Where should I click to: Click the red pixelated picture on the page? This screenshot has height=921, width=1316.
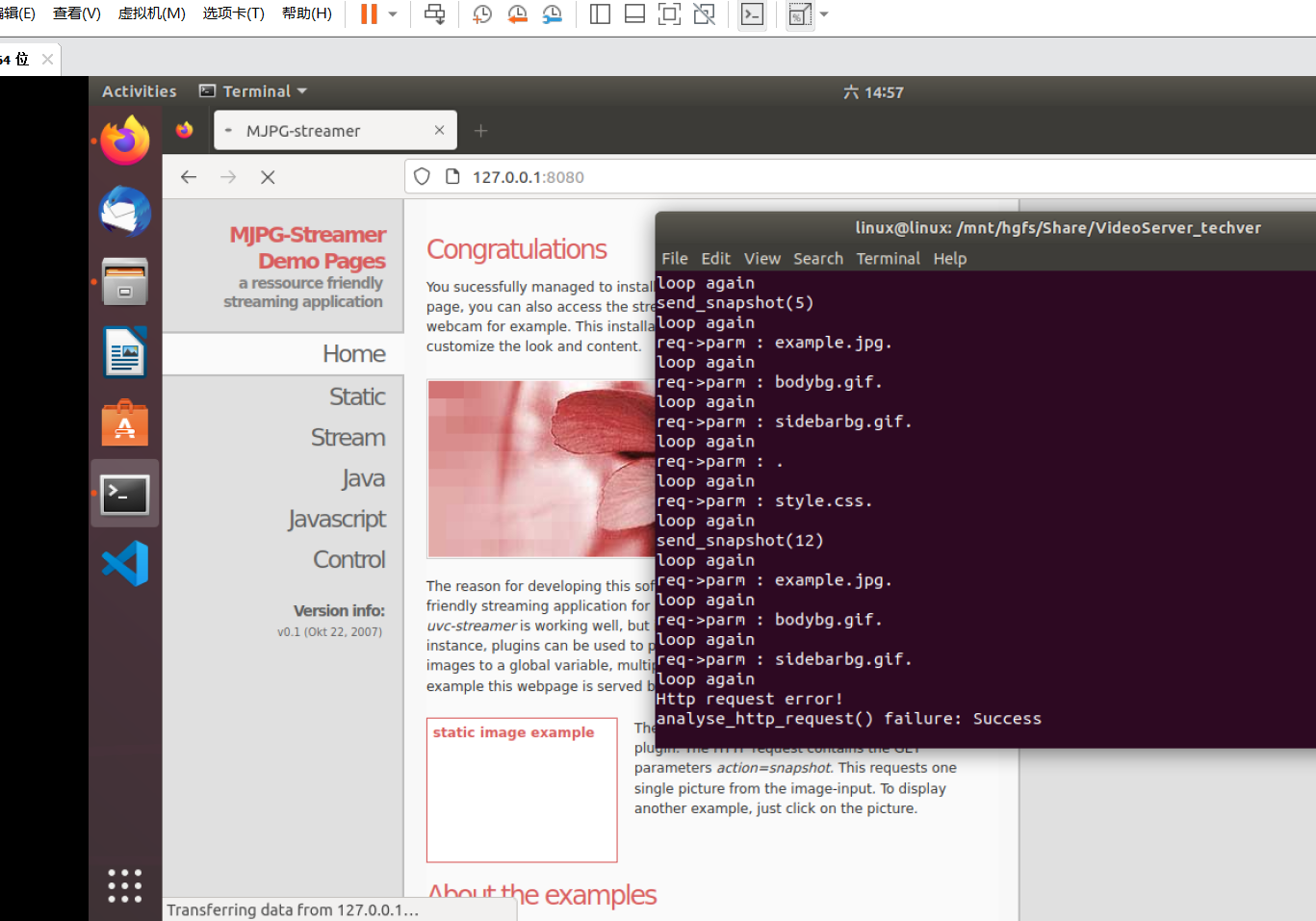(541, 469)
